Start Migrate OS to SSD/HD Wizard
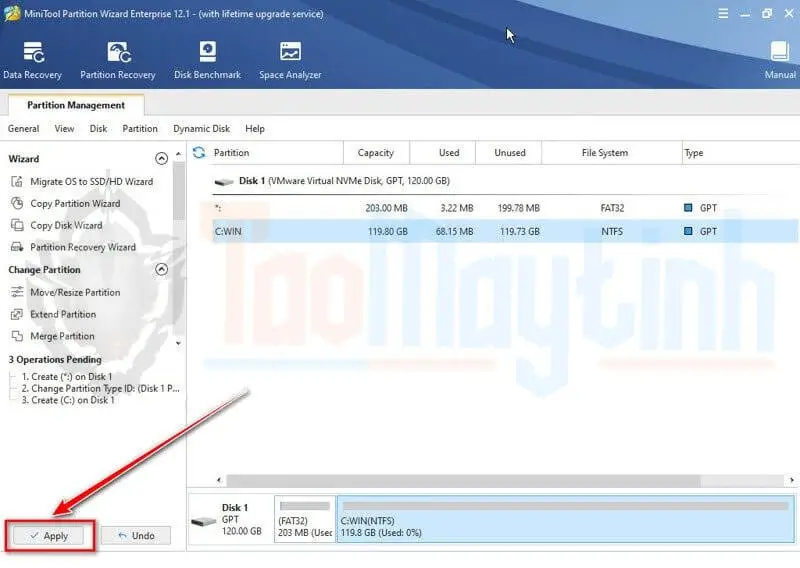Viewport: 800px width, 568px height. pyautogui.click(x=90, y=182)
